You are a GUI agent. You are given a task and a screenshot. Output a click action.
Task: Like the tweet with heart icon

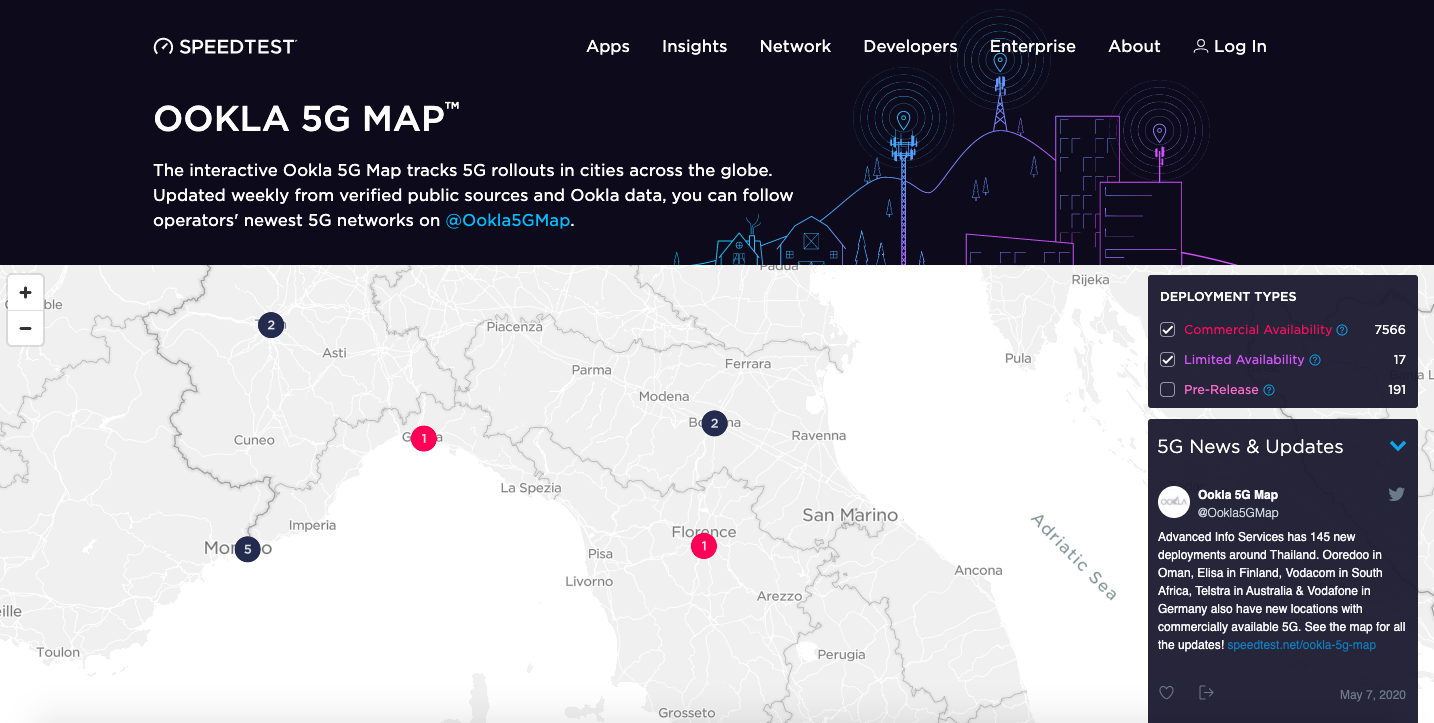coord(1166,693)
